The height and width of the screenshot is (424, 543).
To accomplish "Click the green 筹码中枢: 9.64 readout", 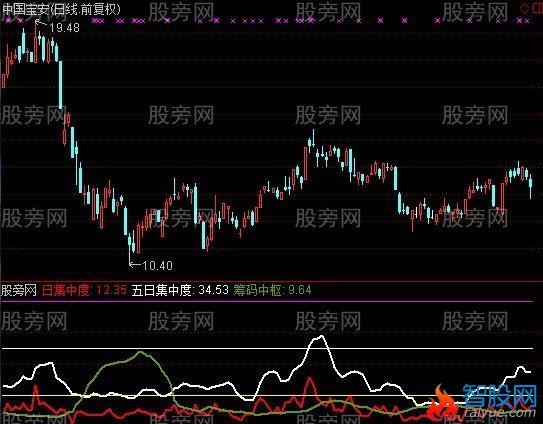I will coord(272,290).
